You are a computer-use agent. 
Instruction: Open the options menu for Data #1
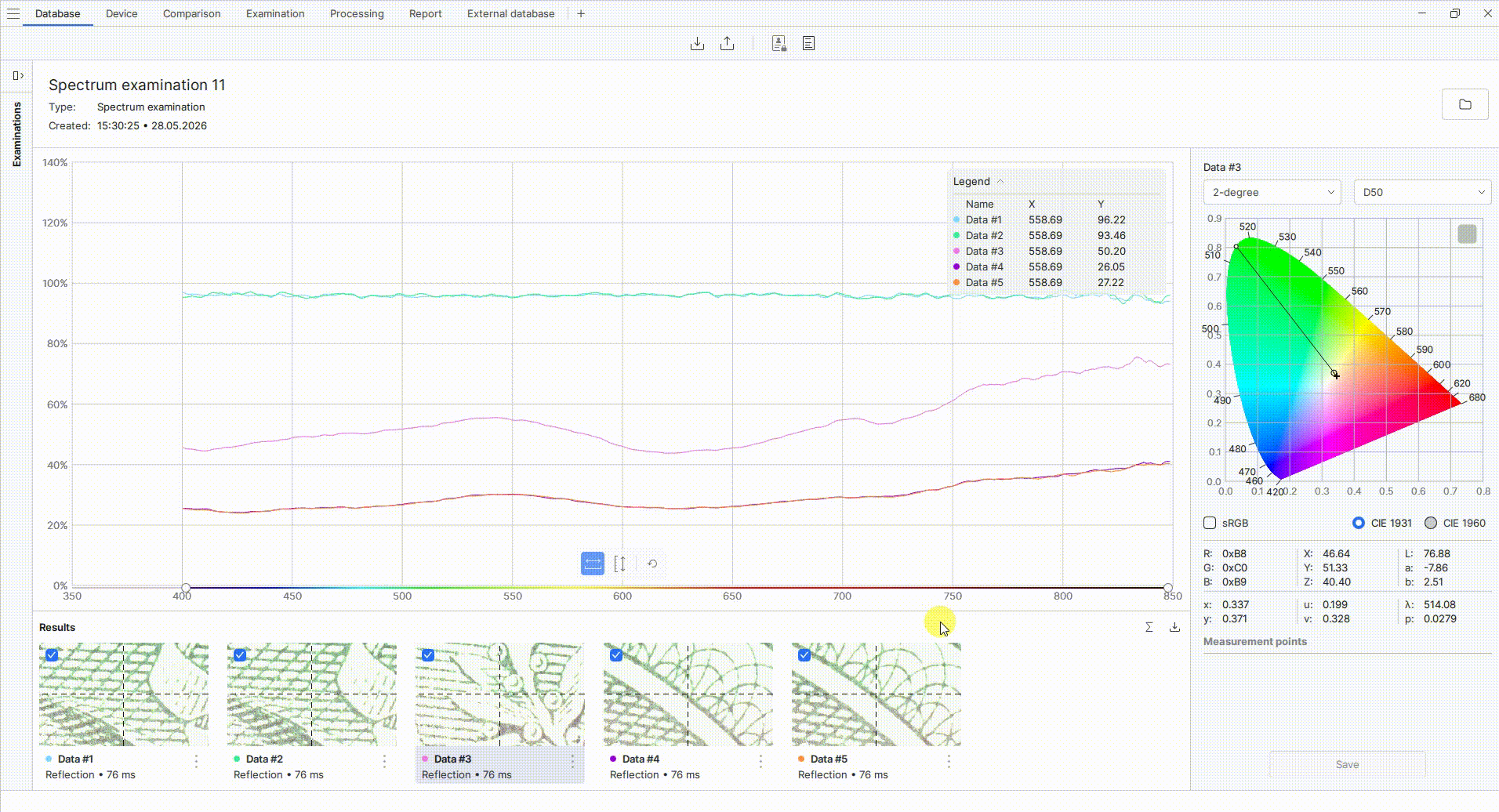(196, 761)
